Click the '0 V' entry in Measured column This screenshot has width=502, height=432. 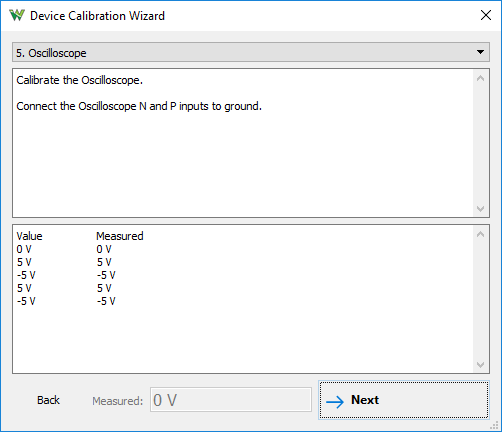[104, 249]
